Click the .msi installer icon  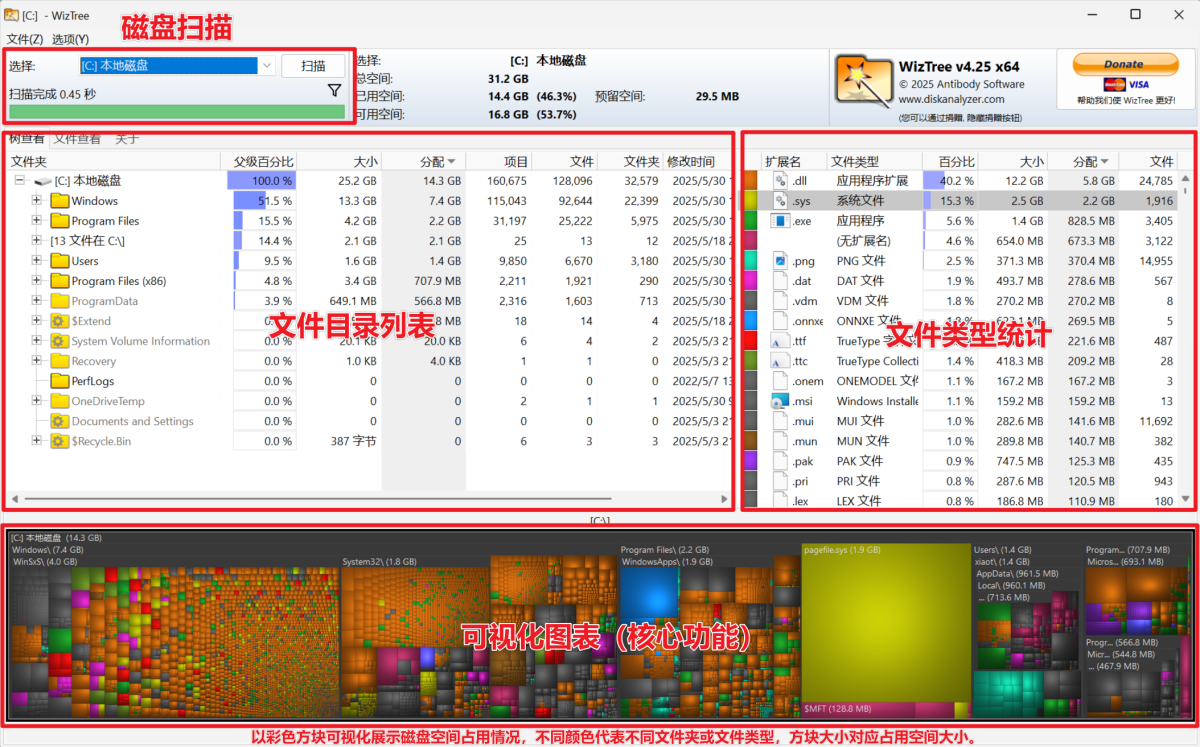tap(780, 401)
